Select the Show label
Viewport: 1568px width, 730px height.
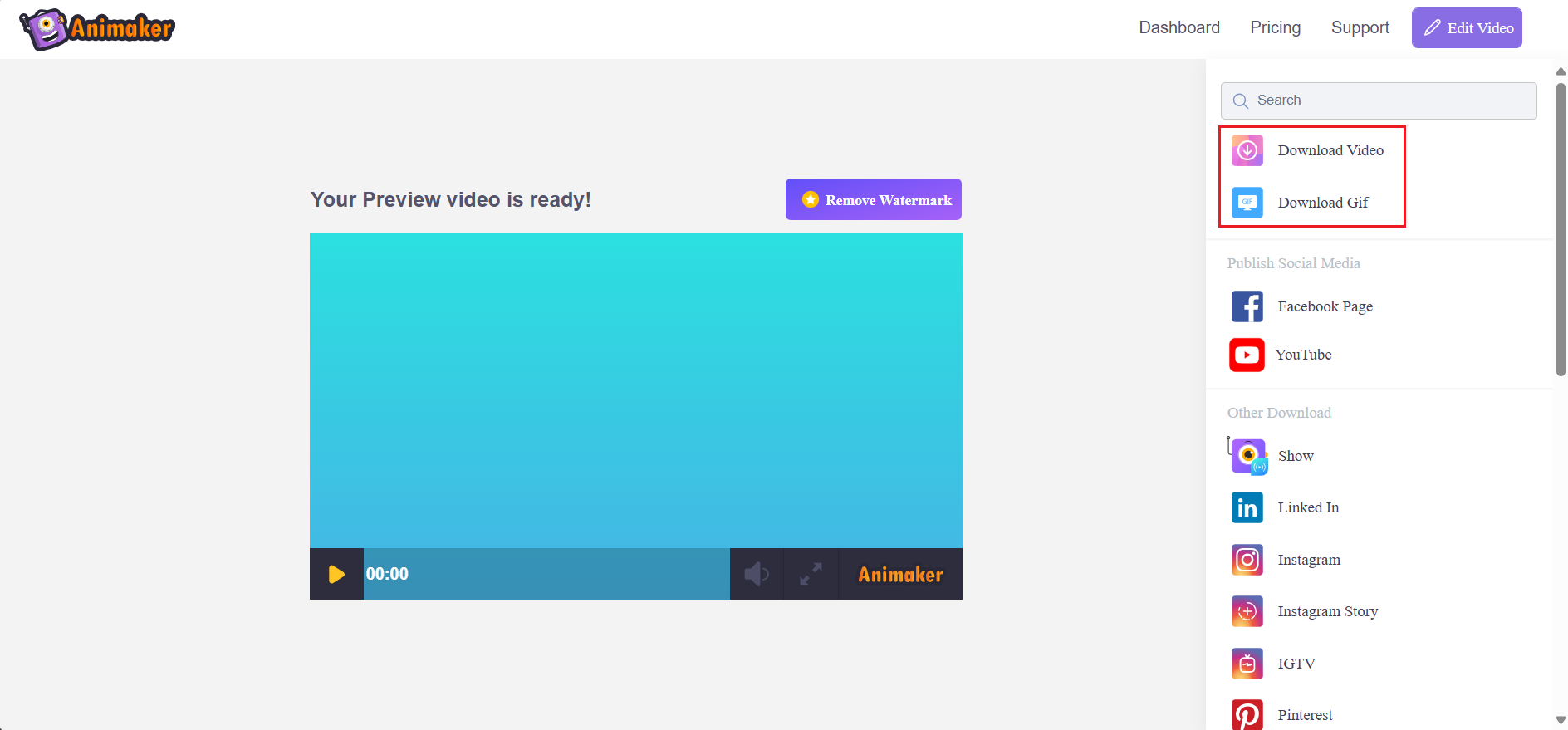[x=1296, y=456]
